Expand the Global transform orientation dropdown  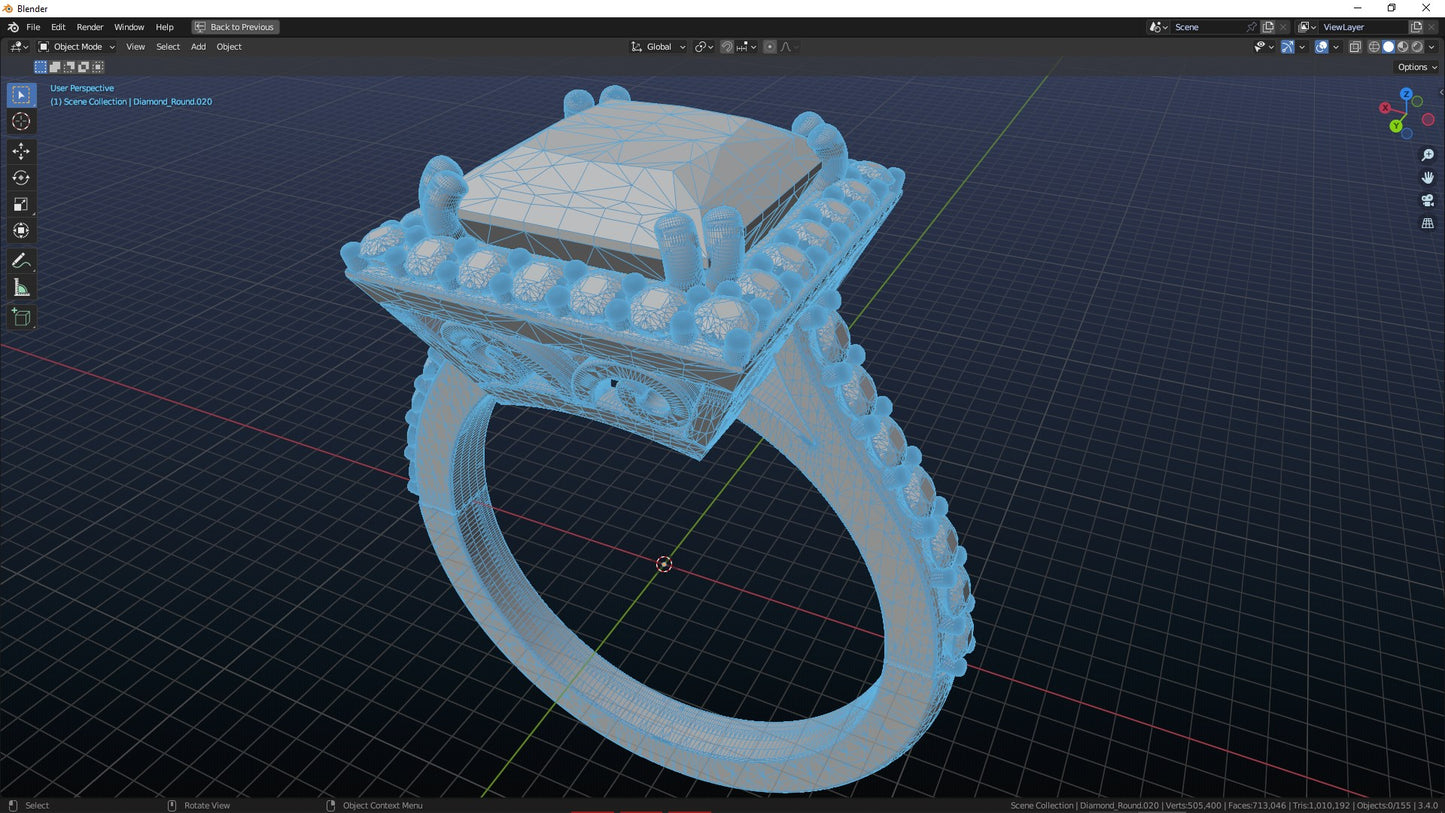point(659,47)
